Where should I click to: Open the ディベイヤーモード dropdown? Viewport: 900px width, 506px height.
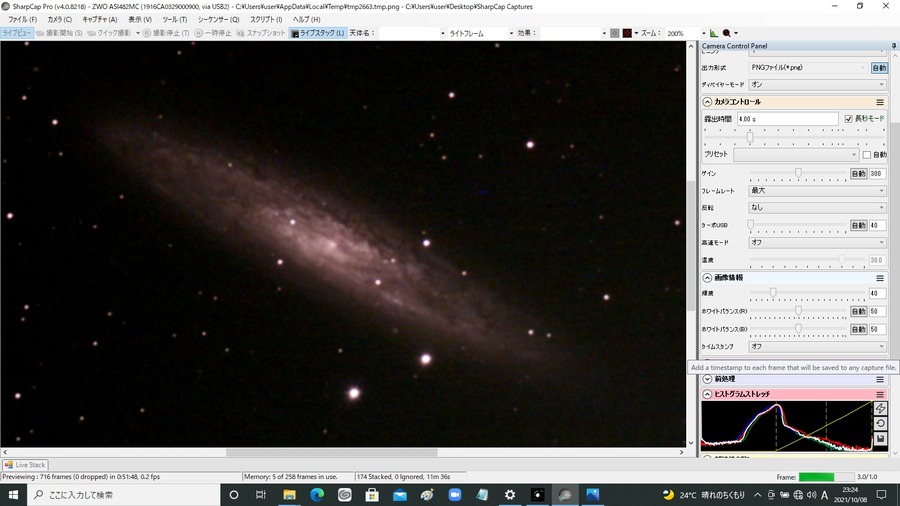[817, 84]
